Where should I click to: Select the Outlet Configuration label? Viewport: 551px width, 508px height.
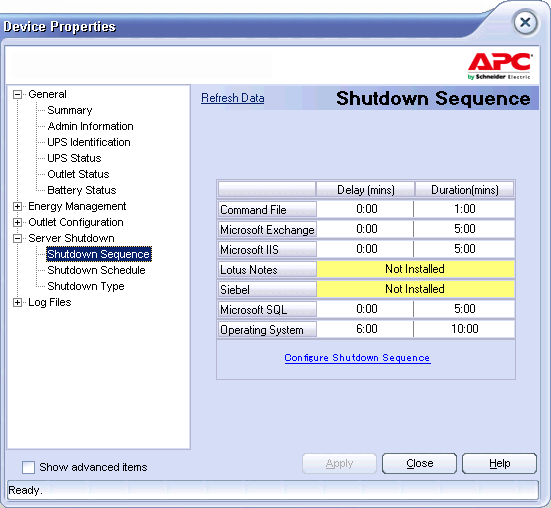[x=76, y=222]
